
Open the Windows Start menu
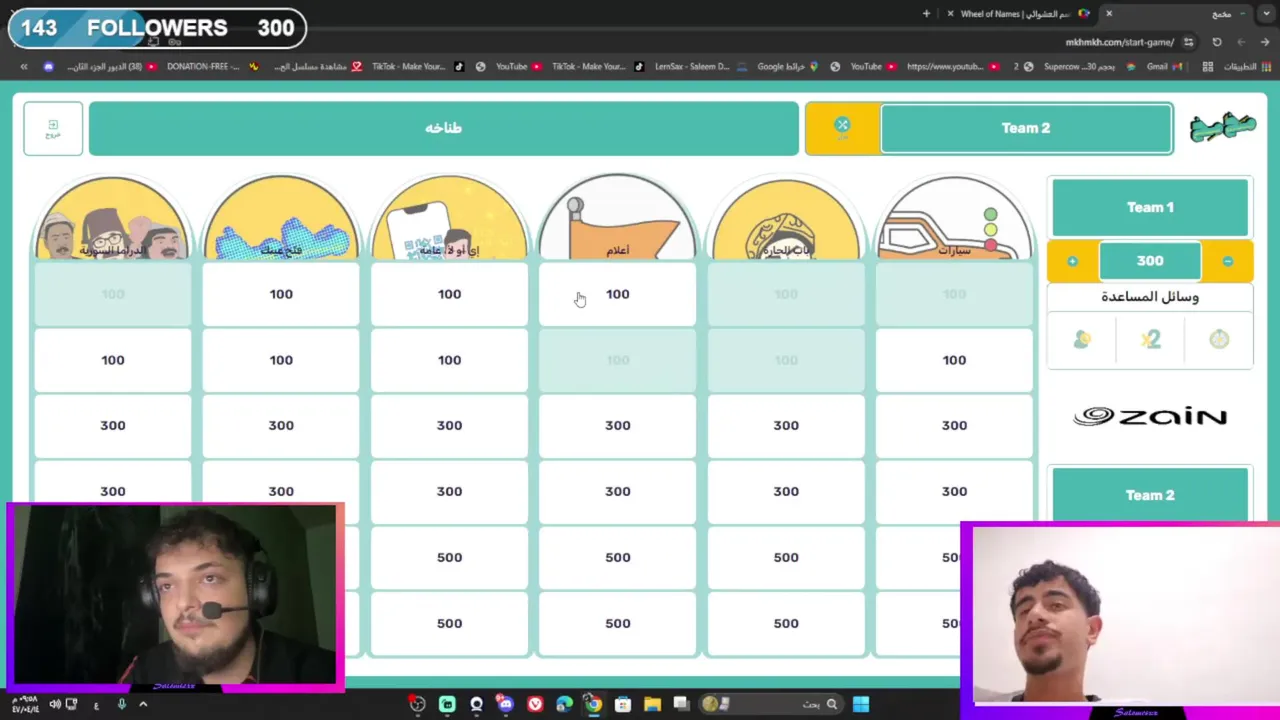tap(861, 704)
